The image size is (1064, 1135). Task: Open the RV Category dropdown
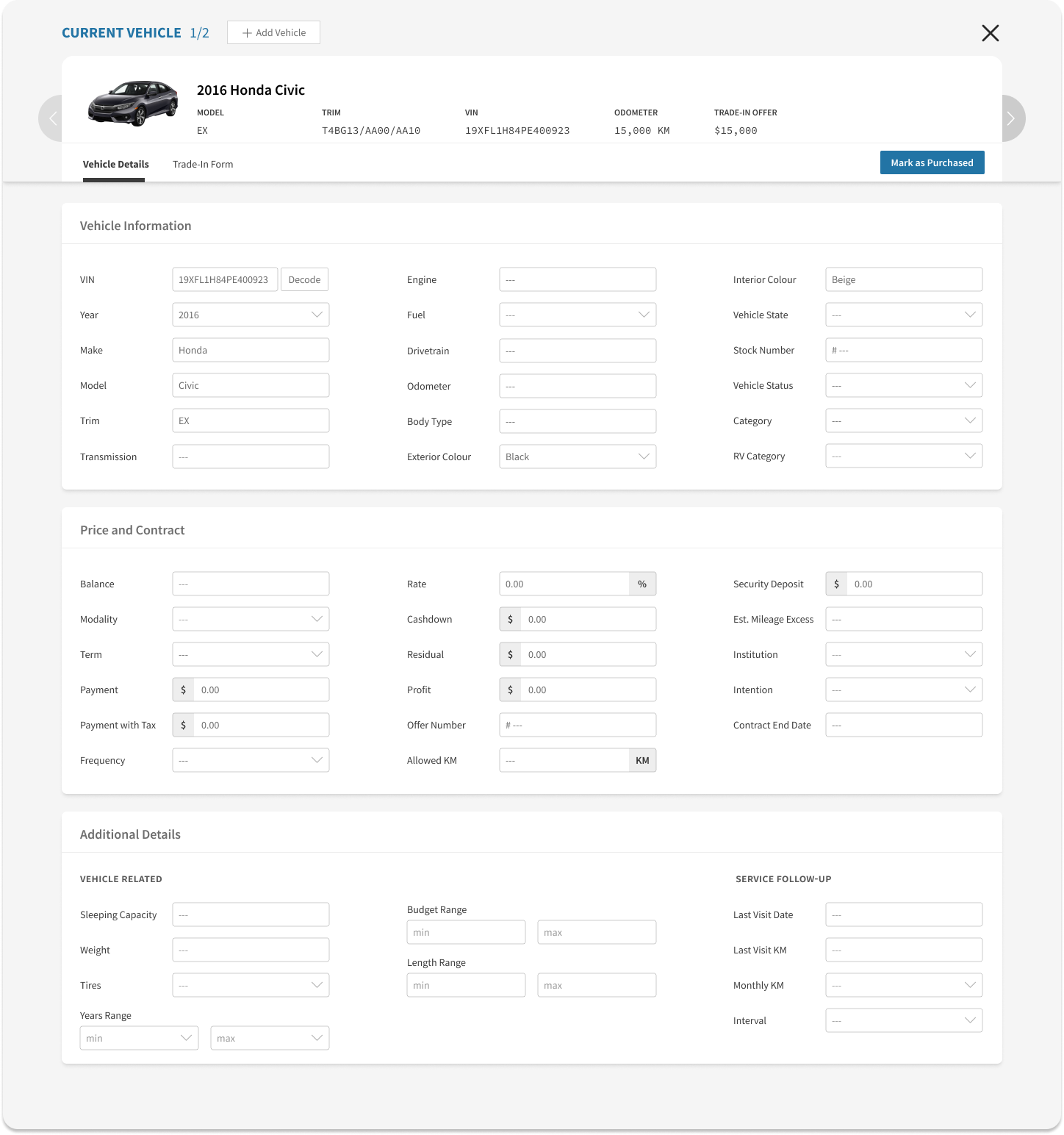click(903, 456)
